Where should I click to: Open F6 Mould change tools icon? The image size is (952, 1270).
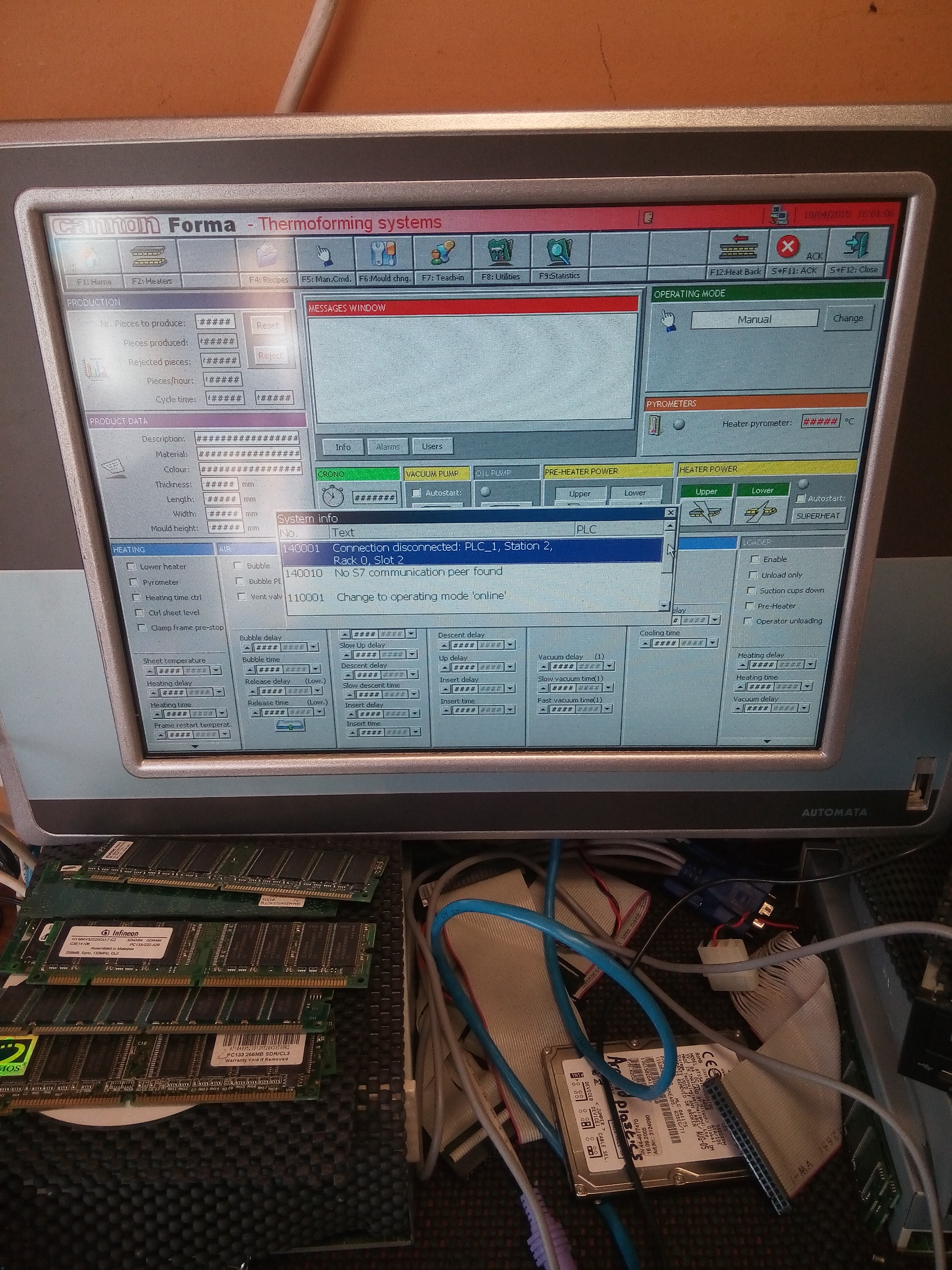click(x=384, y=253)
